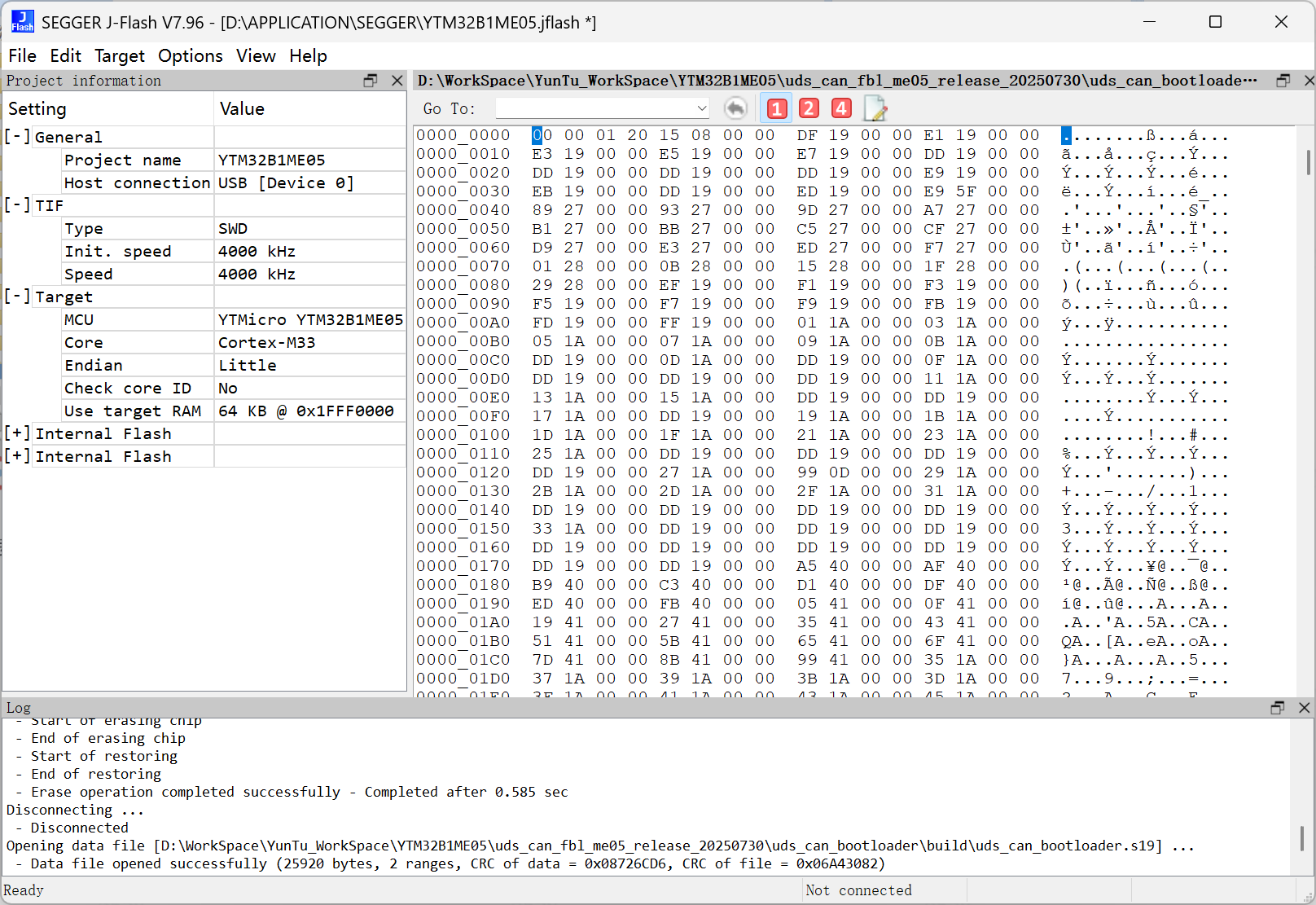Undock the Project information panel
The width and height of the screenshot is (1316, 905).
pyautogui.click(x=371, y=81)
